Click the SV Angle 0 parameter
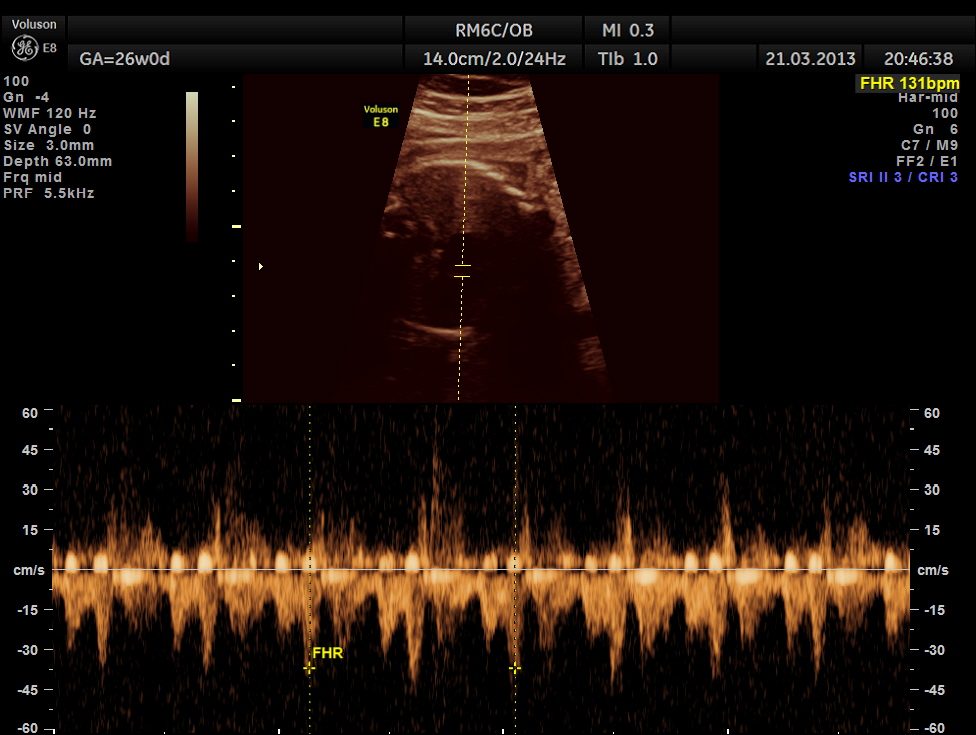 47,129
